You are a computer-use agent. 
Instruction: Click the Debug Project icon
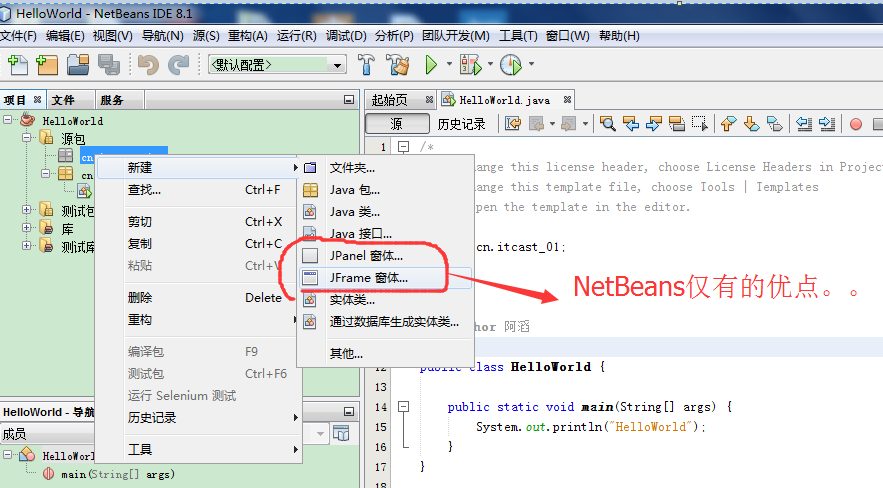[x=471, y=65]
